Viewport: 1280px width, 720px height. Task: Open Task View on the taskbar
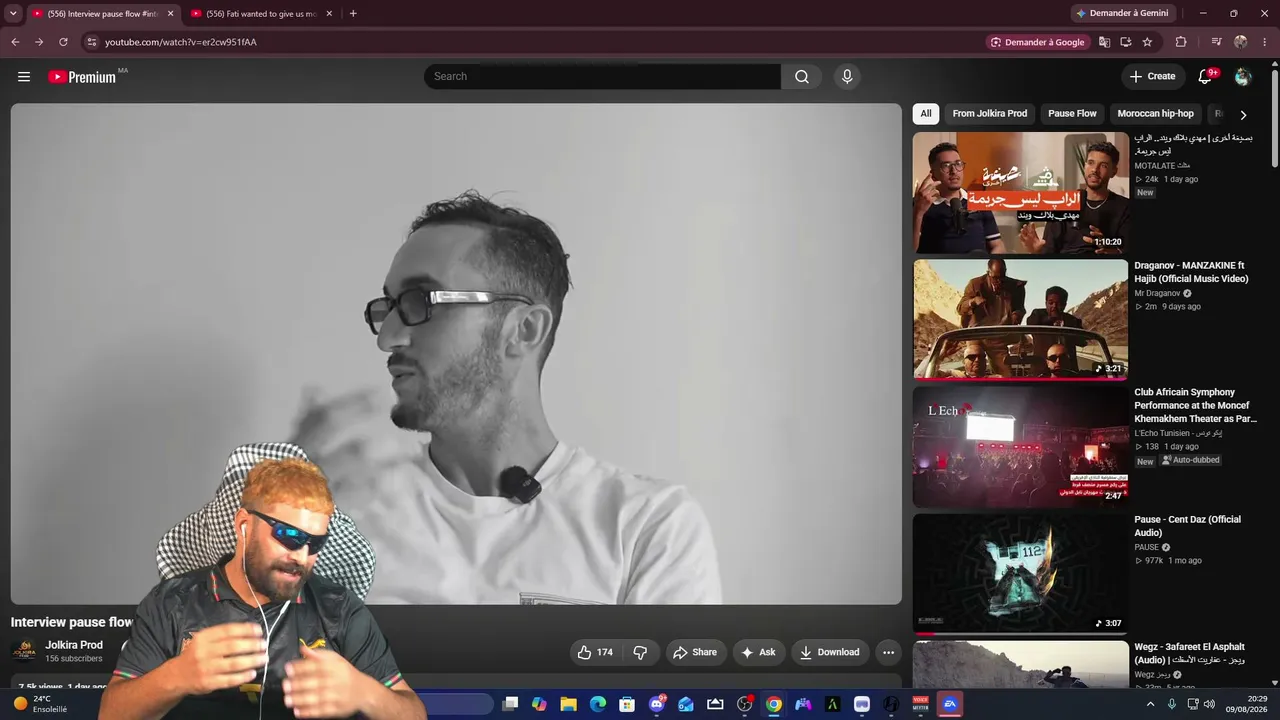pos(510,704)
